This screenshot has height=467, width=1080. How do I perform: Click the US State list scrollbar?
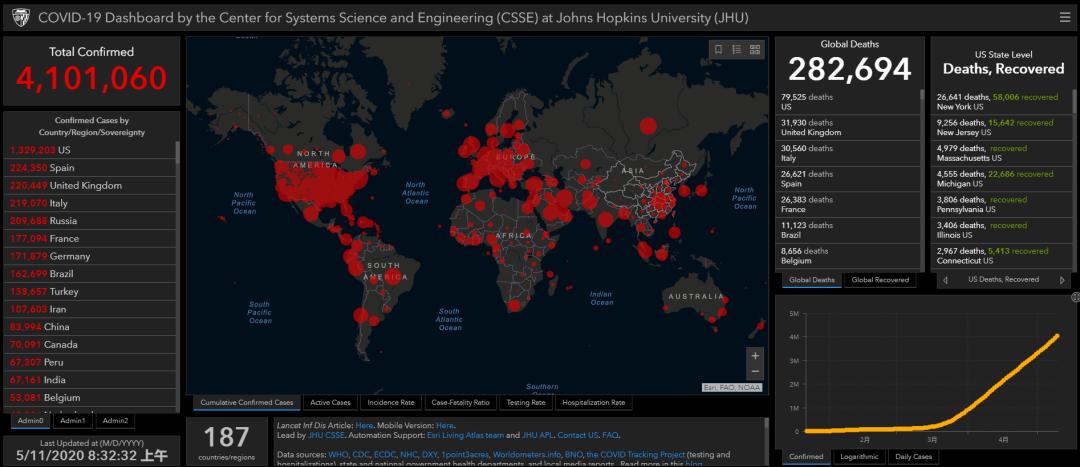point(1075,101)
